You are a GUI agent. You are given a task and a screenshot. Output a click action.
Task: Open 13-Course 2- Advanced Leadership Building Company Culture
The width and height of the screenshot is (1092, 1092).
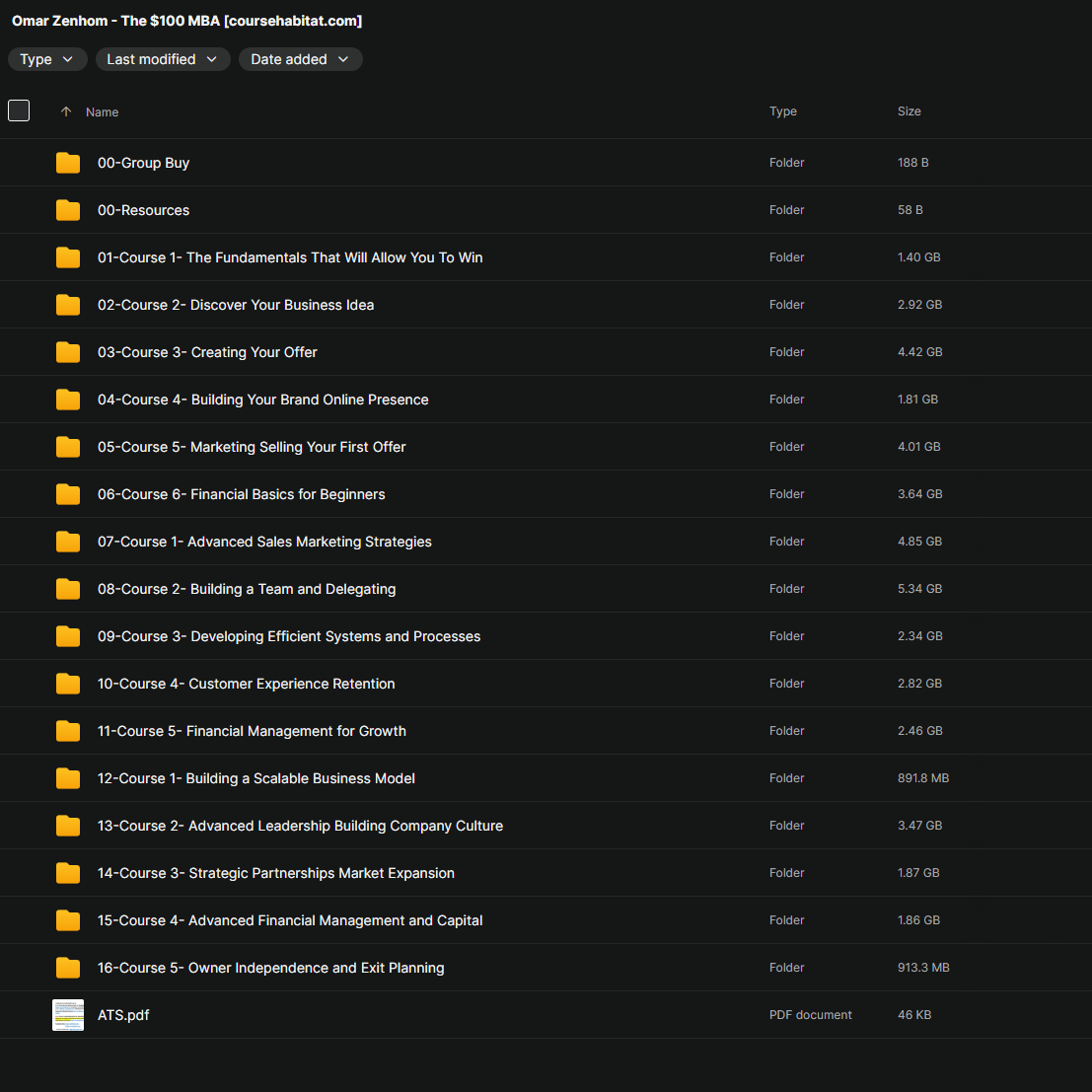point(300,826)
